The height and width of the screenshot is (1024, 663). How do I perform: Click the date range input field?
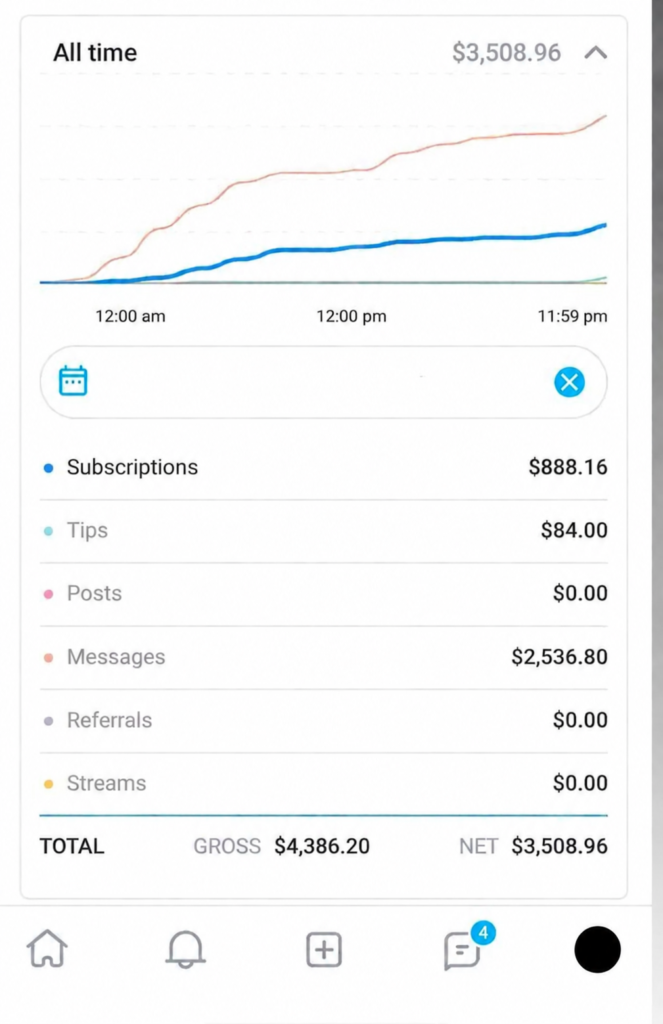324,382
